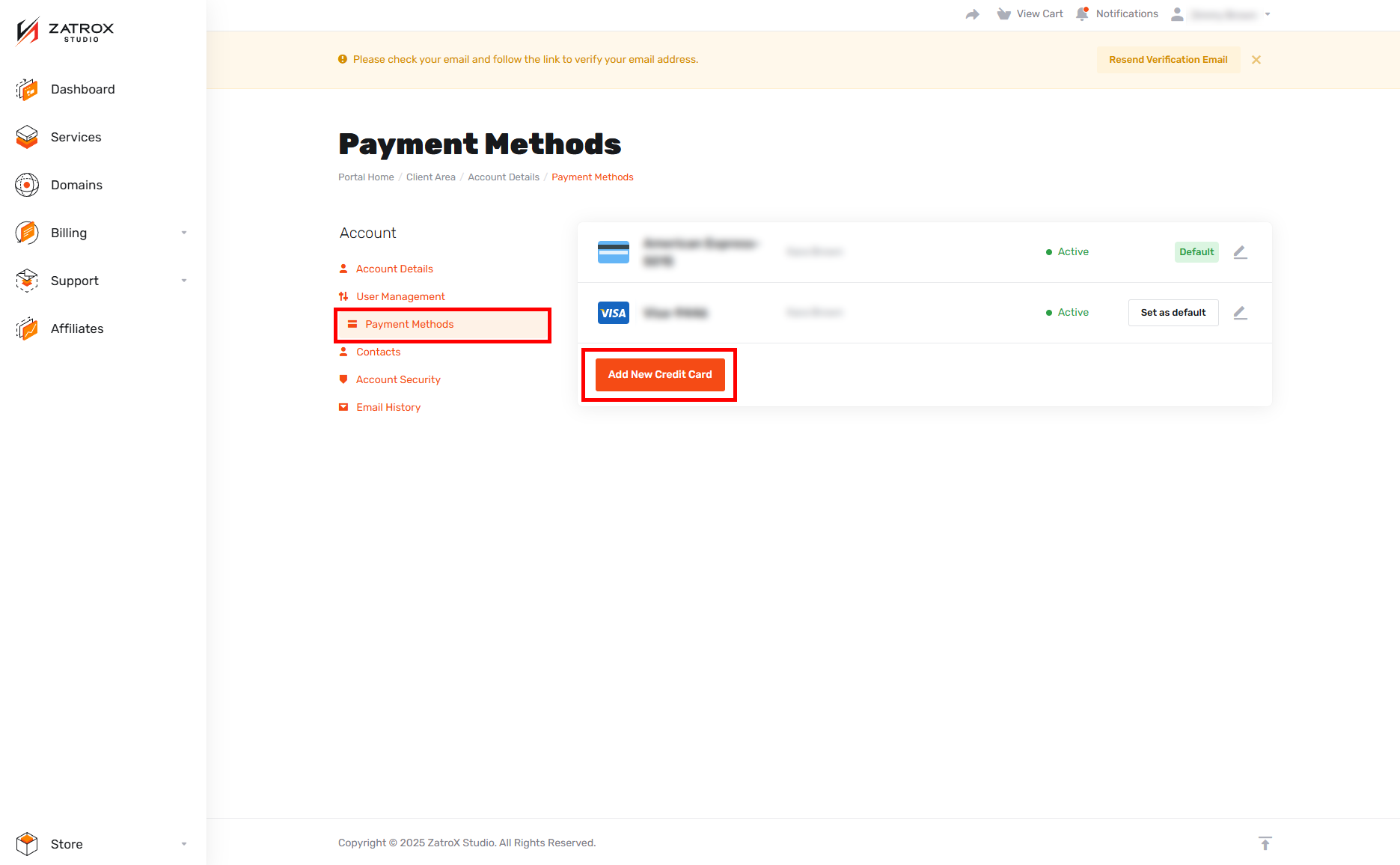Click the Default badge on American Express card
This screenshot has height=865, width=1400.
click(x=1196, y=252)
